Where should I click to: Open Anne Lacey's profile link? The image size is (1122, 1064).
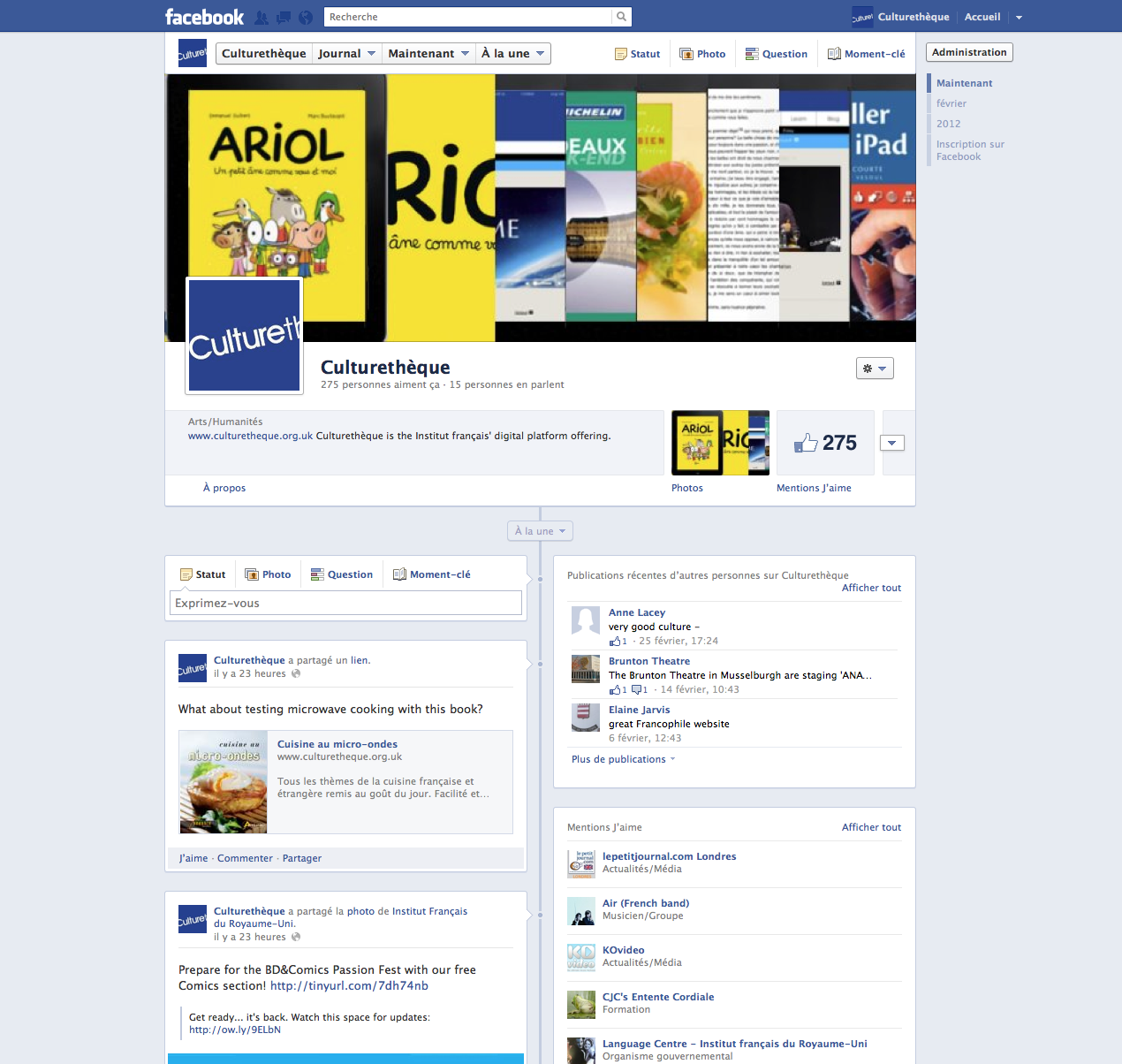click(x=636, y=612)
